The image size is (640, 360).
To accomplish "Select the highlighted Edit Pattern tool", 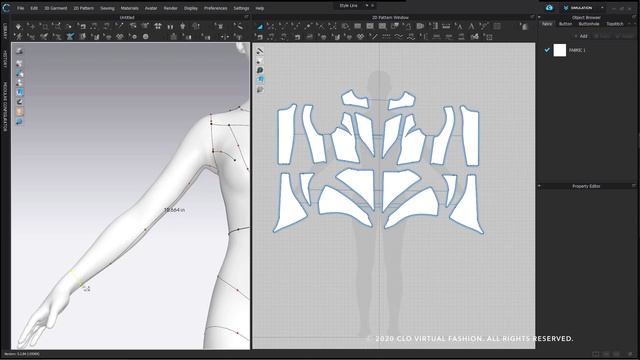I will (x=260, y=27).
